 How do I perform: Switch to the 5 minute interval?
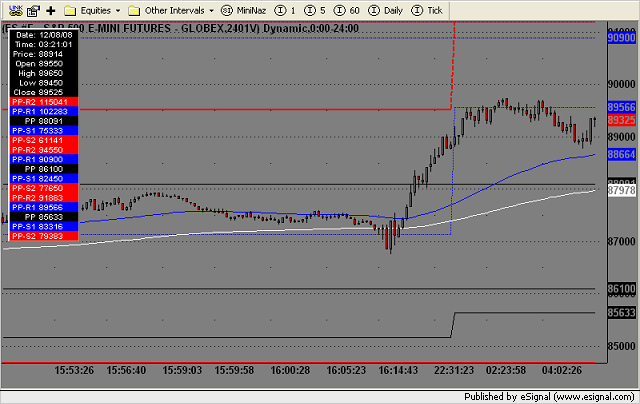(315, 11)
